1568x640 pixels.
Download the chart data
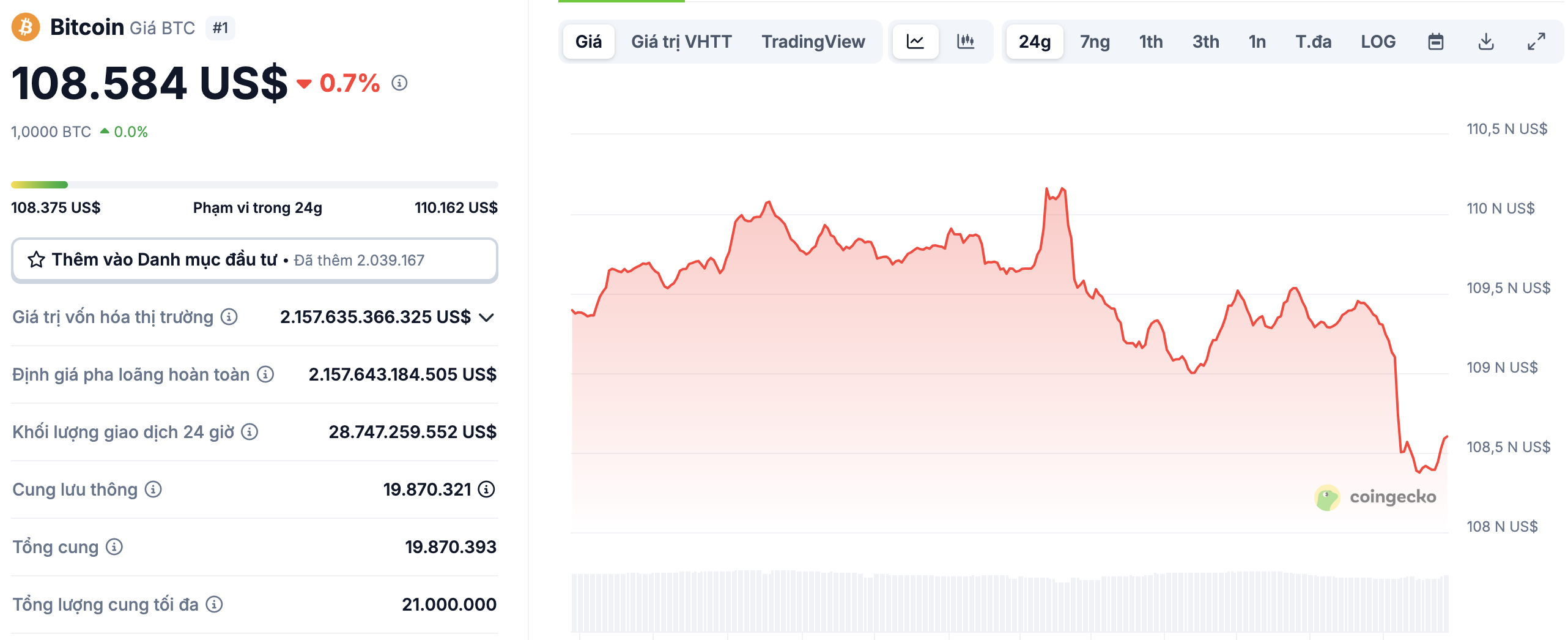pyautogui.click(x=1486, y=41)
